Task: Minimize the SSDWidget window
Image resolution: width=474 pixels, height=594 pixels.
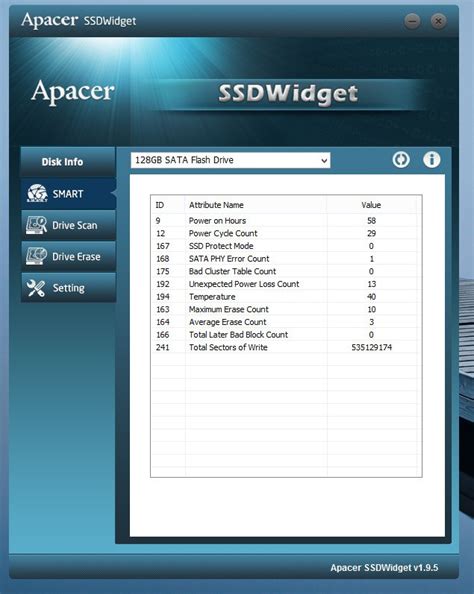Action: pos(413,21)
